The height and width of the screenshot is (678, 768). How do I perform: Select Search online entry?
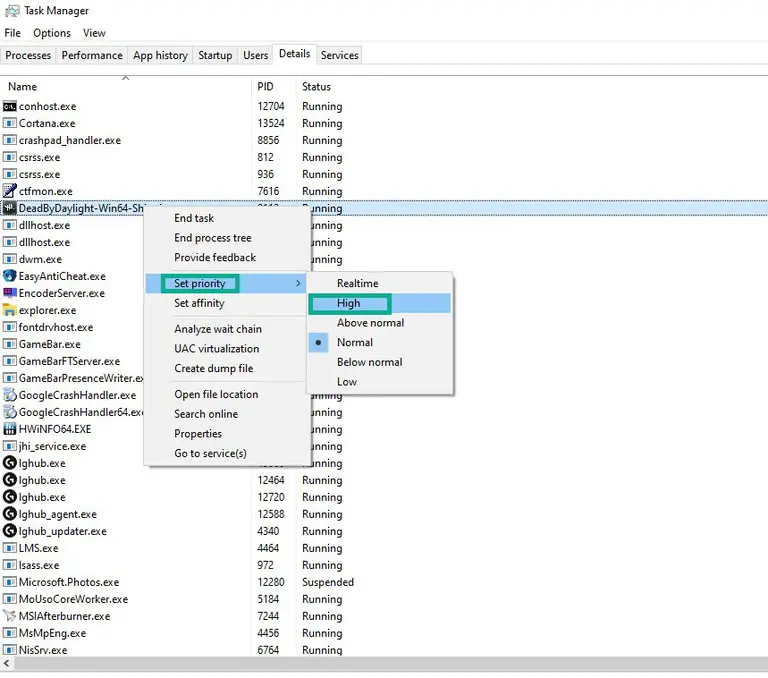227,414
